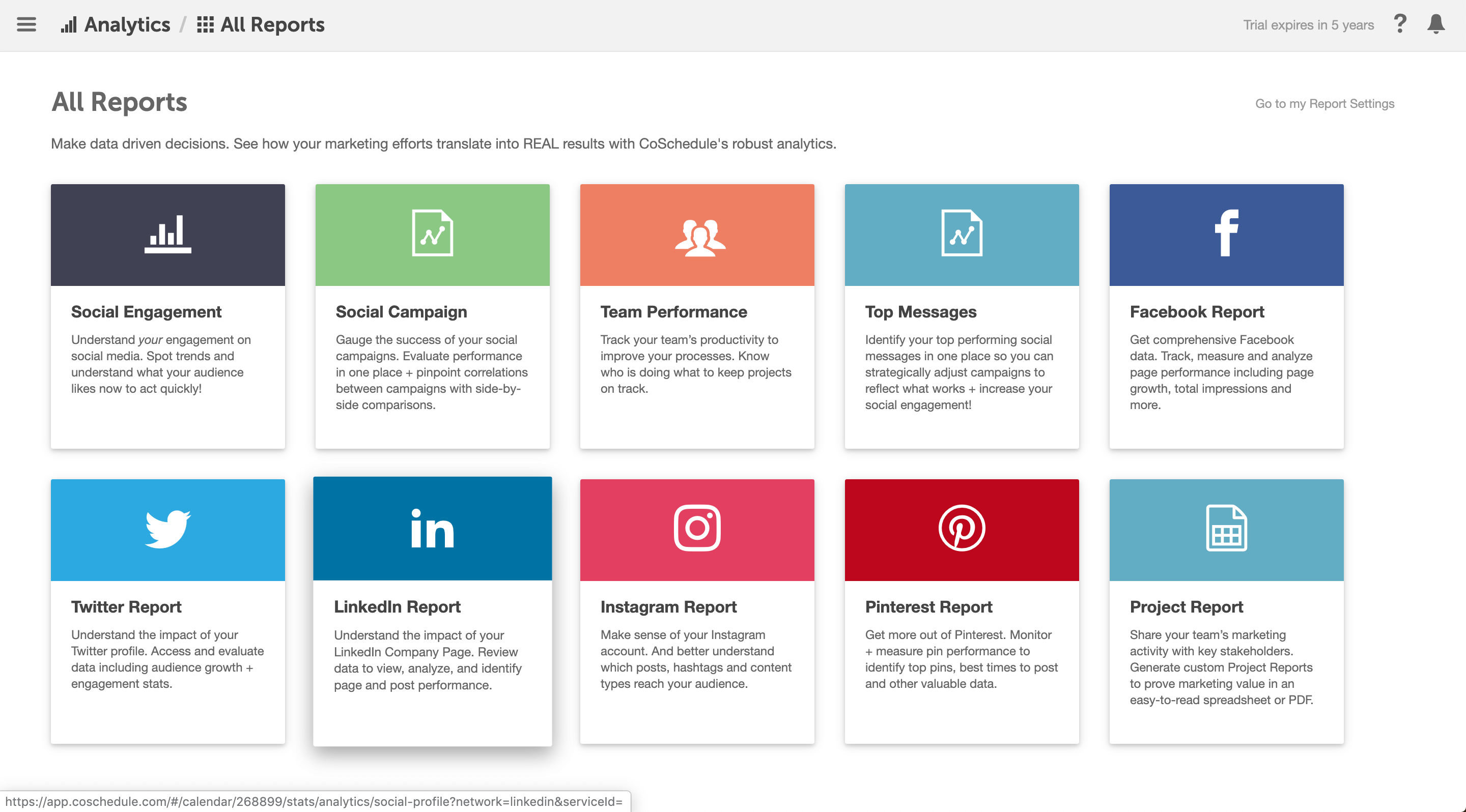
Task: Click the Social Campaign card description text
Action: point(432,372)
